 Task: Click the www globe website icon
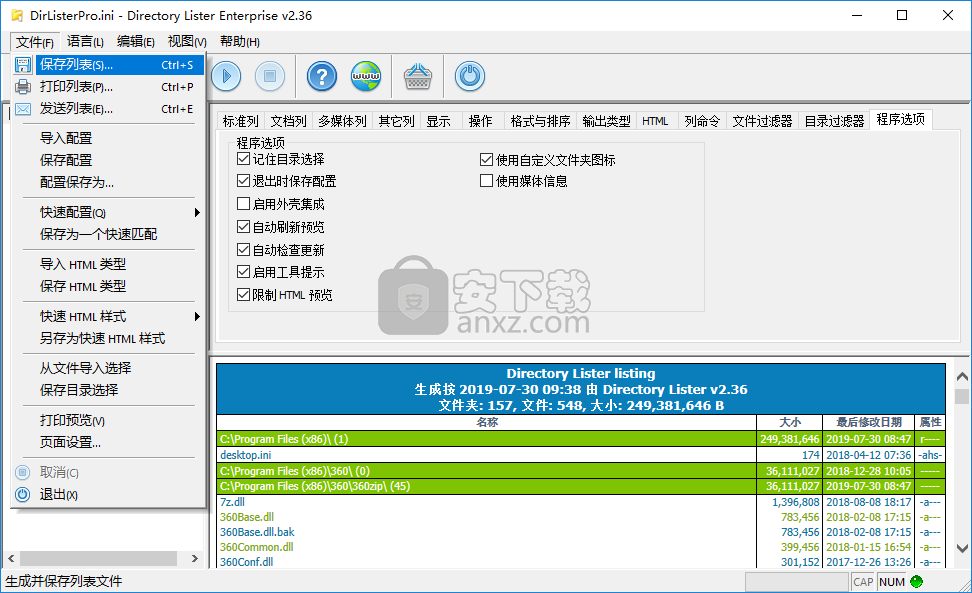coord(366,76)
